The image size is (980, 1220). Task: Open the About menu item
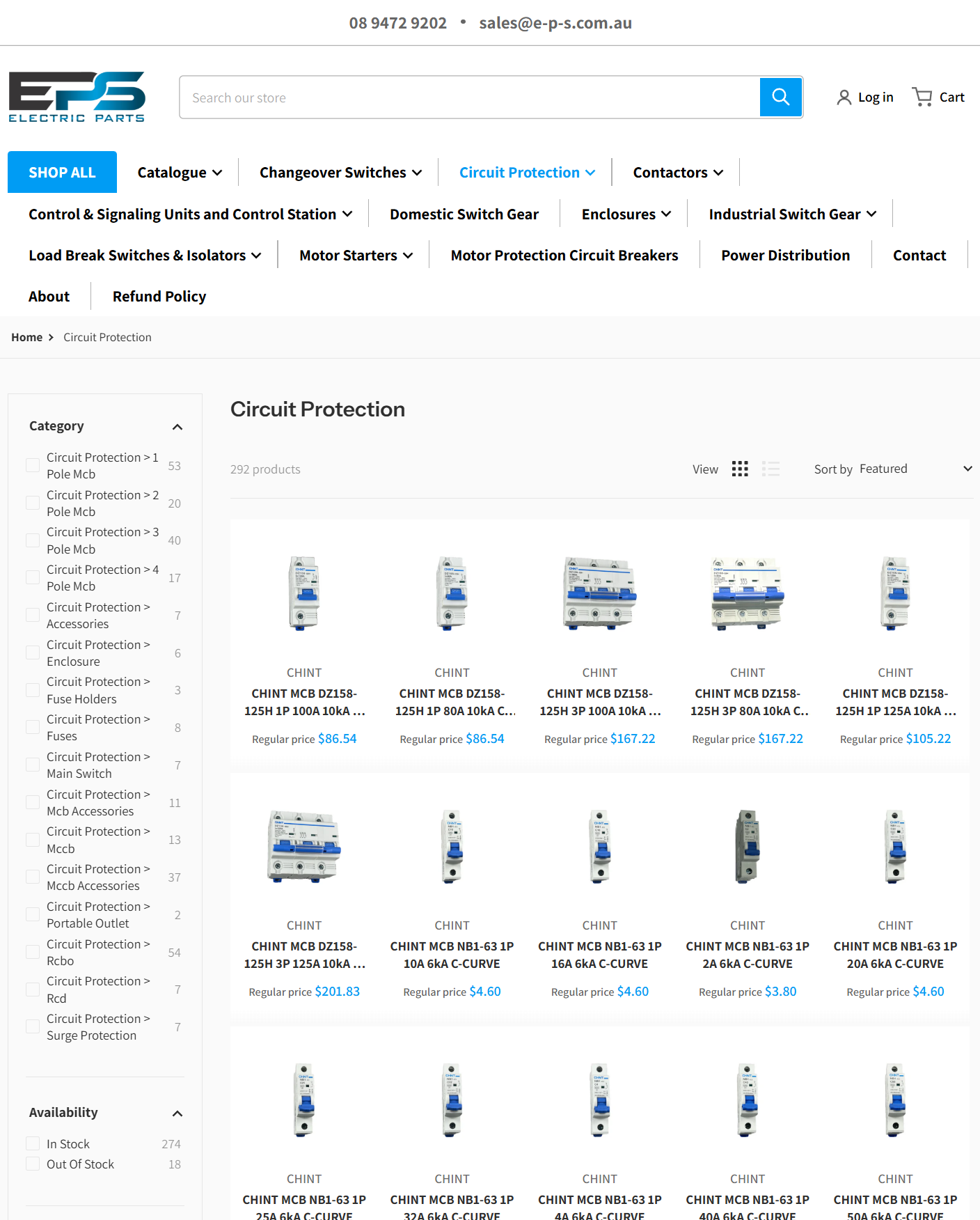point(49,296)
